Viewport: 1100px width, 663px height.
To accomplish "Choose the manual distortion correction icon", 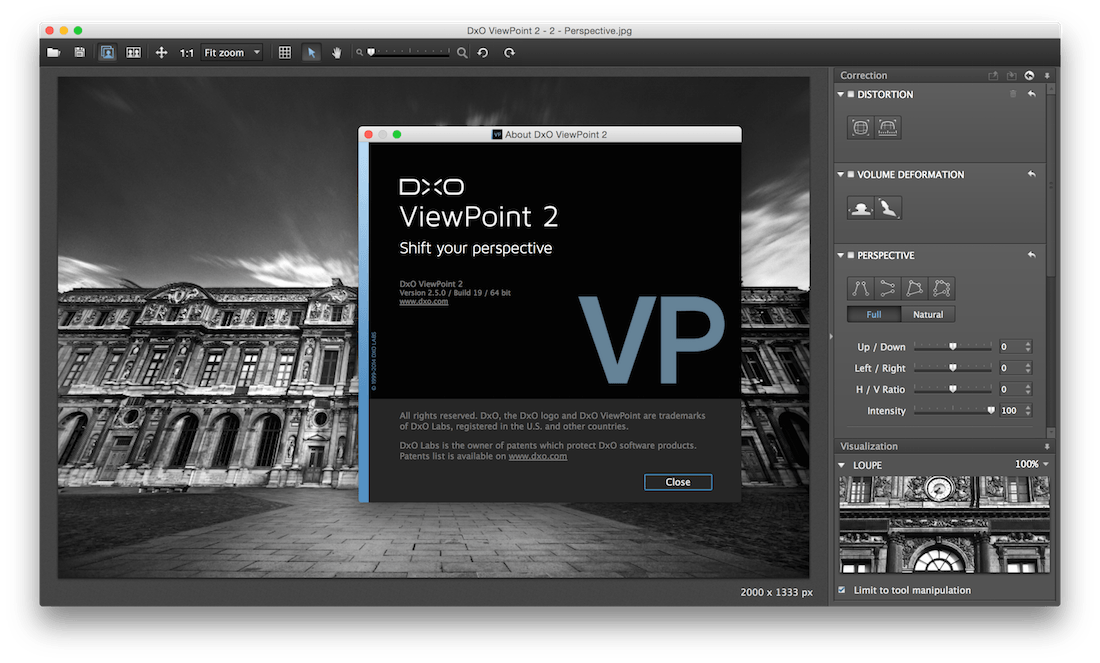I will 887,128.
